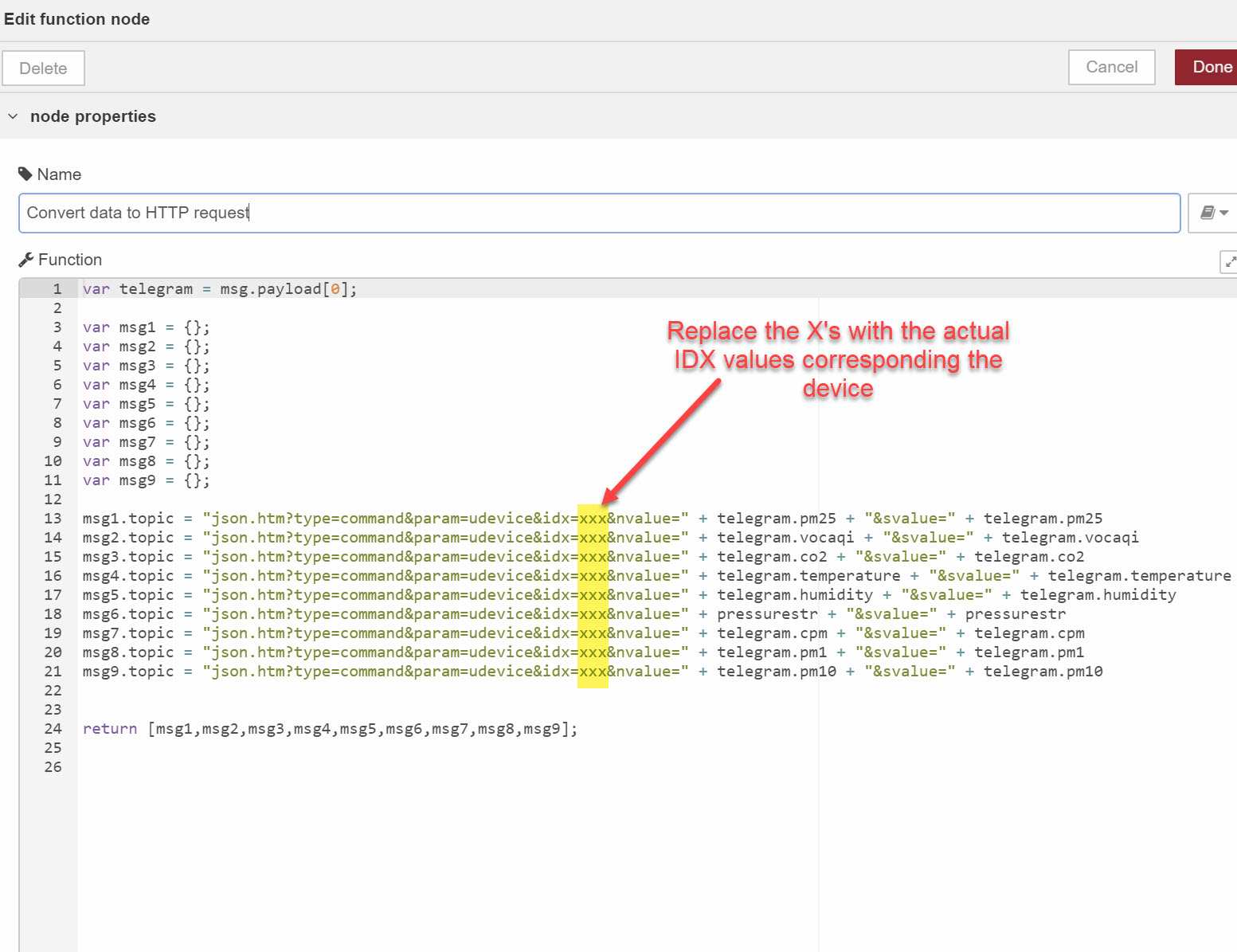Expand the function code editor to fullscreen
Image resolution: width=1237 pixels, height=952 pixels.
[x=1229, y=261]
